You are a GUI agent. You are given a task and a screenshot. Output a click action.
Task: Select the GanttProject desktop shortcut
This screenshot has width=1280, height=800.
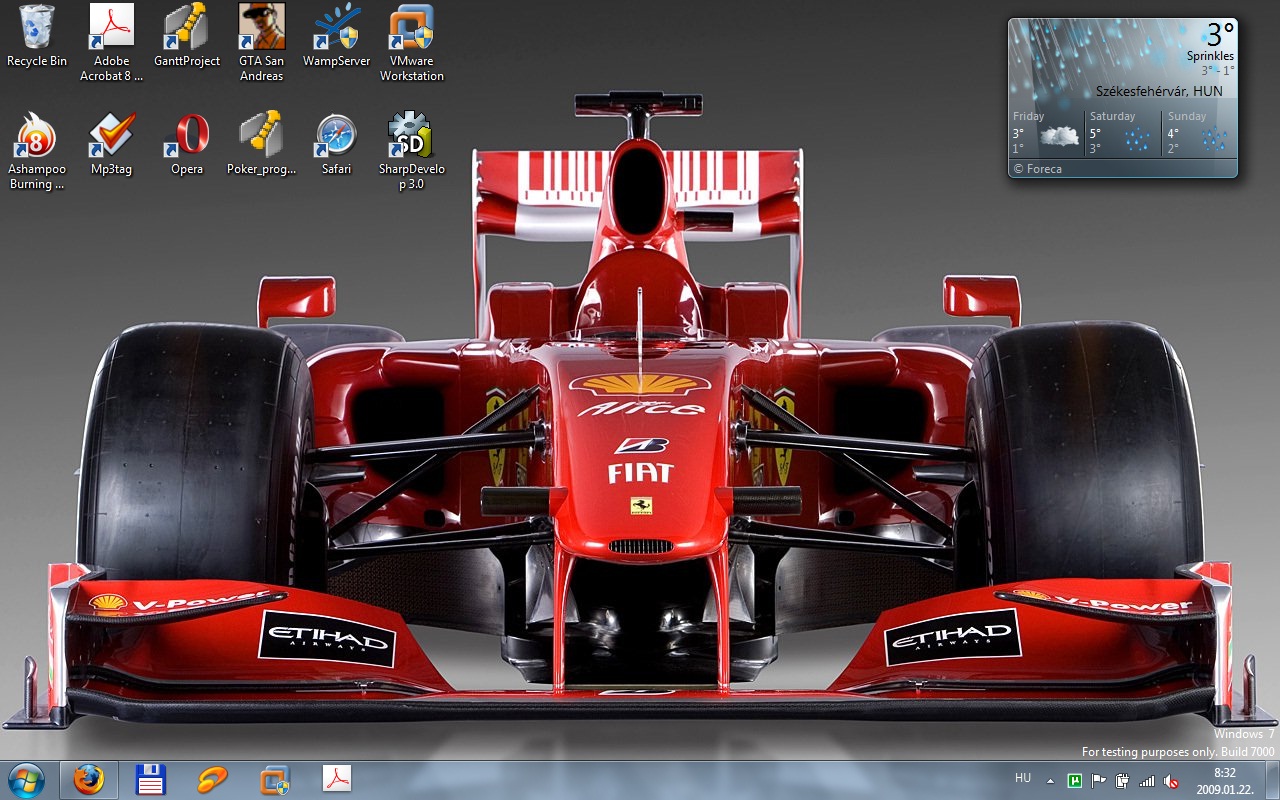[187, 37]
